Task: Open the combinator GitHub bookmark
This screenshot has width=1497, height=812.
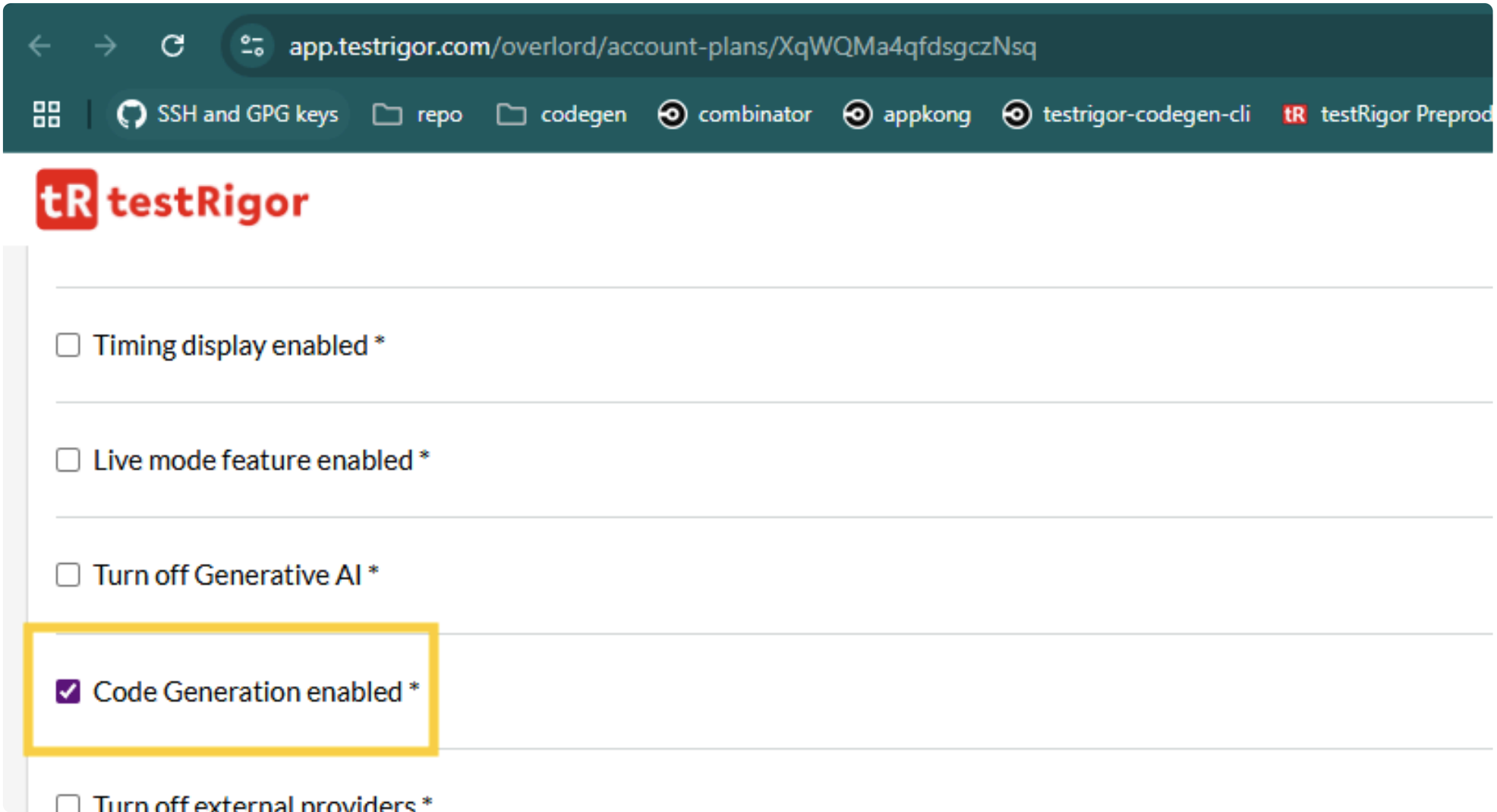Action: (735, 115)
